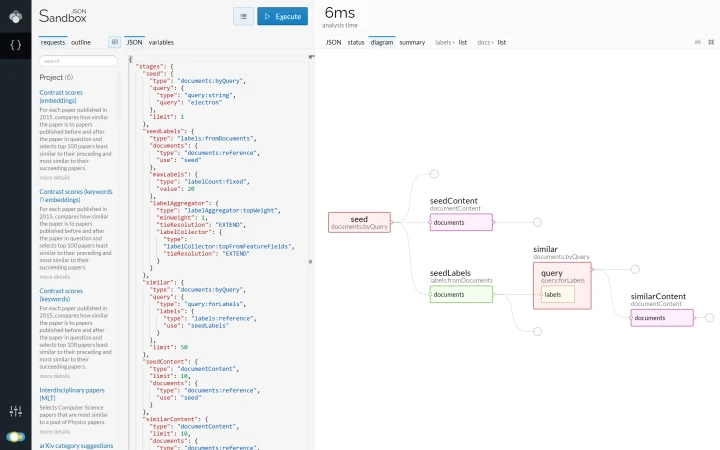720x450 pixels.
Task: Select list view next to labels
Action: [x=463, y=42]
